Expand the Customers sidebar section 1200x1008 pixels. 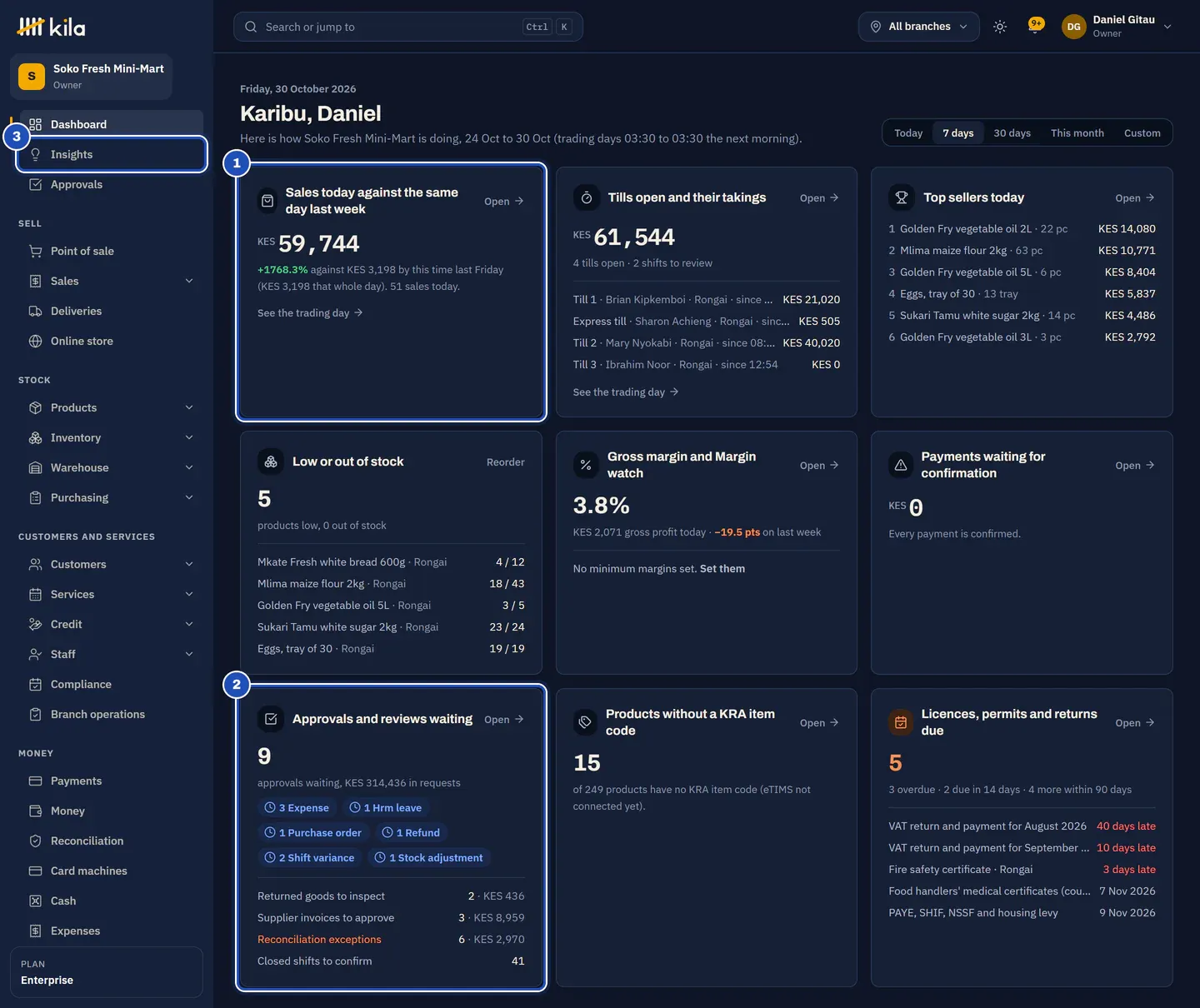[x=189, y=564]
